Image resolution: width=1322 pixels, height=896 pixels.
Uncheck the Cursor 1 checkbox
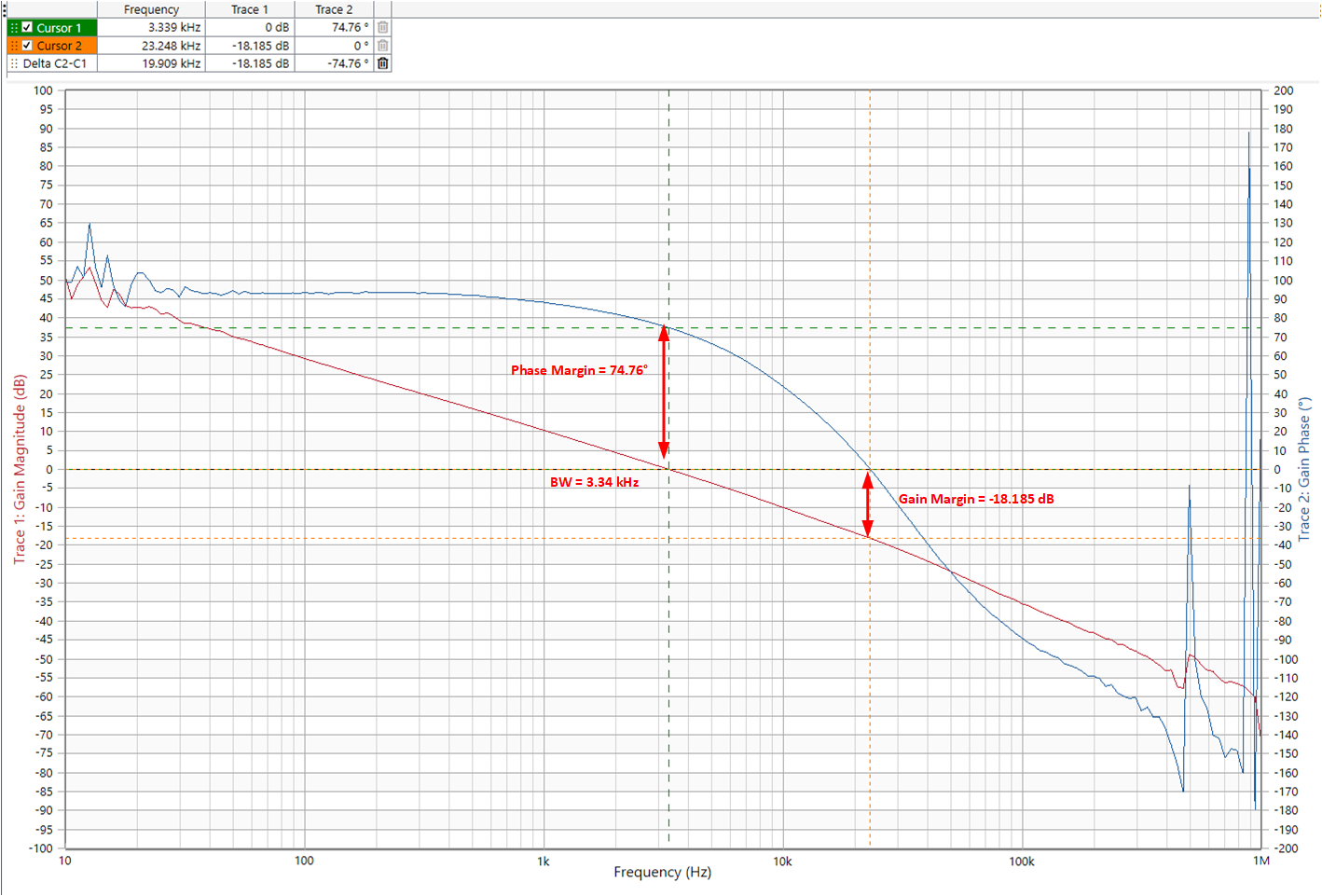point(27,28)
